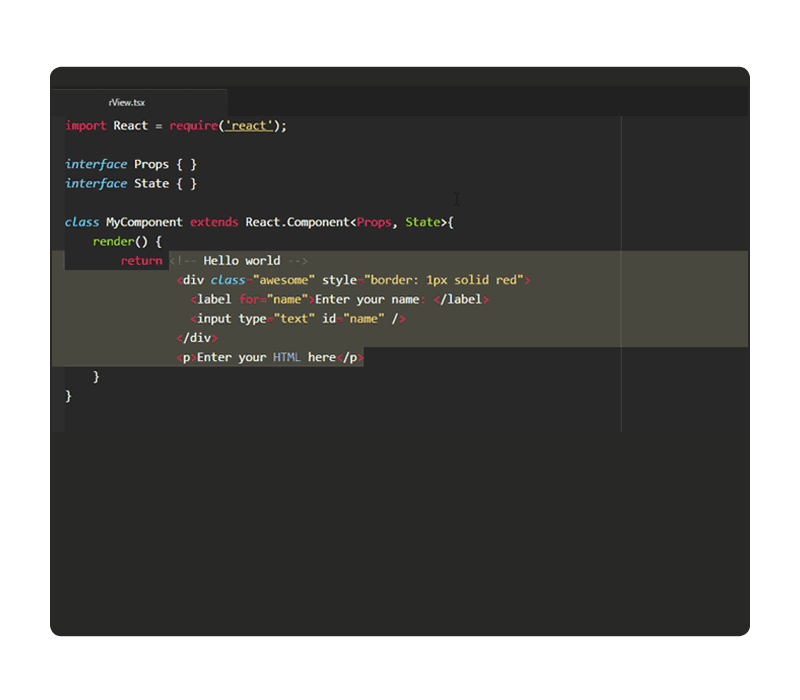This screenshot has height=700, width=800.
Task: Click the input type="text" line
Action: point(298,319)
